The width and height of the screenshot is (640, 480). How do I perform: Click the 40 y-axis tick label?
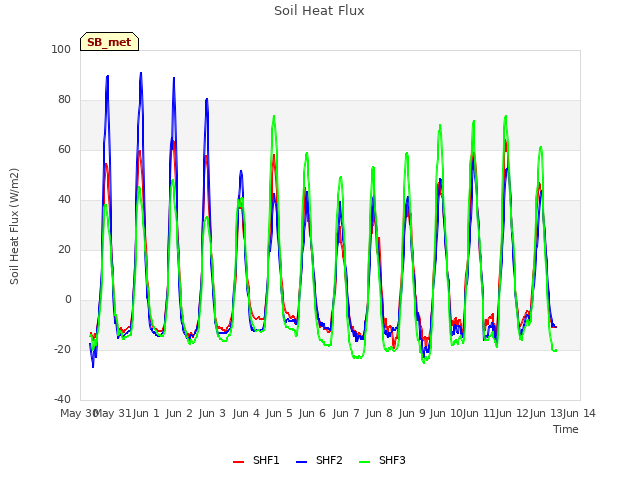point(64,200)
